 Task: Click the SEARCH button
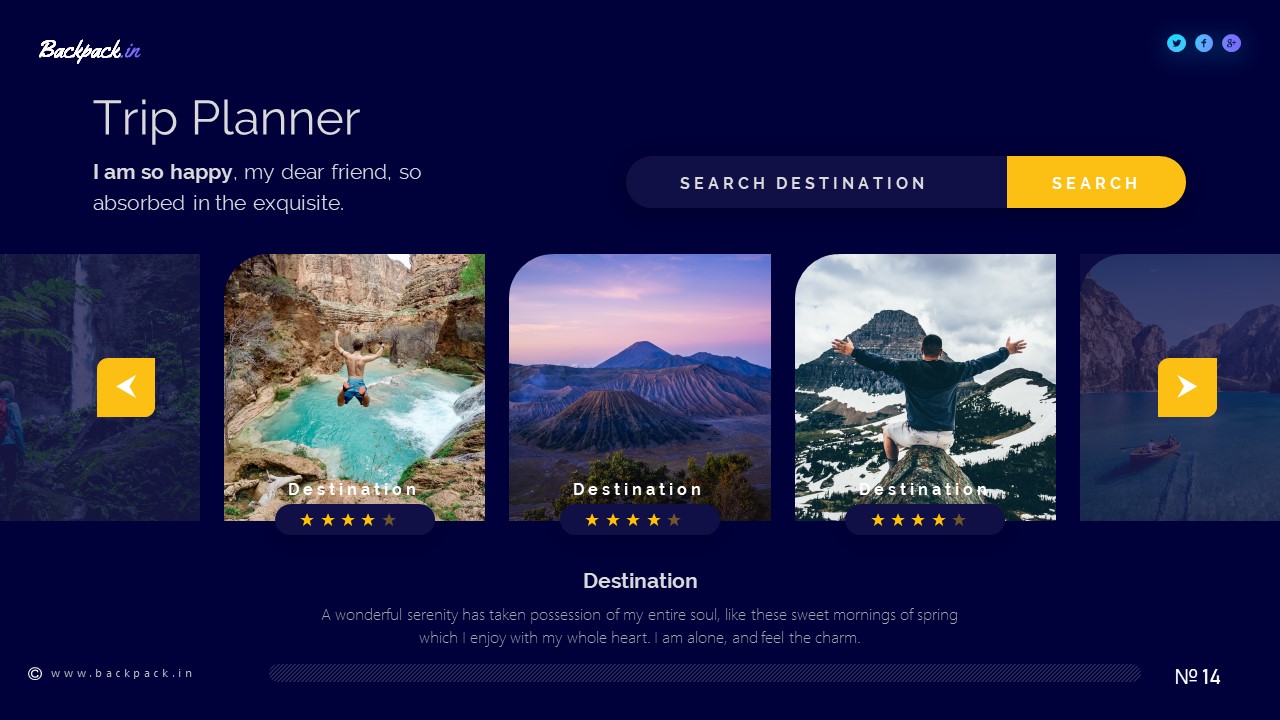1096,182
